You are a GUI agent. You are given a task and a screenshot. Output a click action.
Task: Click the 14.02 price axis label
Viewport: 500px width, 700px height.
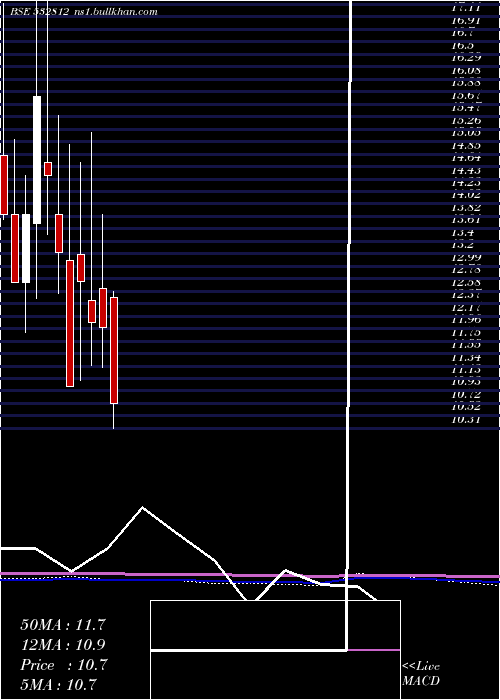pos(466,195)
